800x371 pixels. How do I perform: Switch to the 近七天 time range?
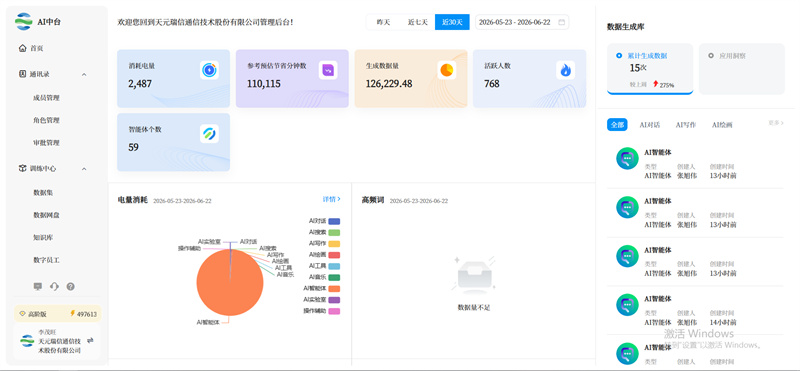click(417, 22)
